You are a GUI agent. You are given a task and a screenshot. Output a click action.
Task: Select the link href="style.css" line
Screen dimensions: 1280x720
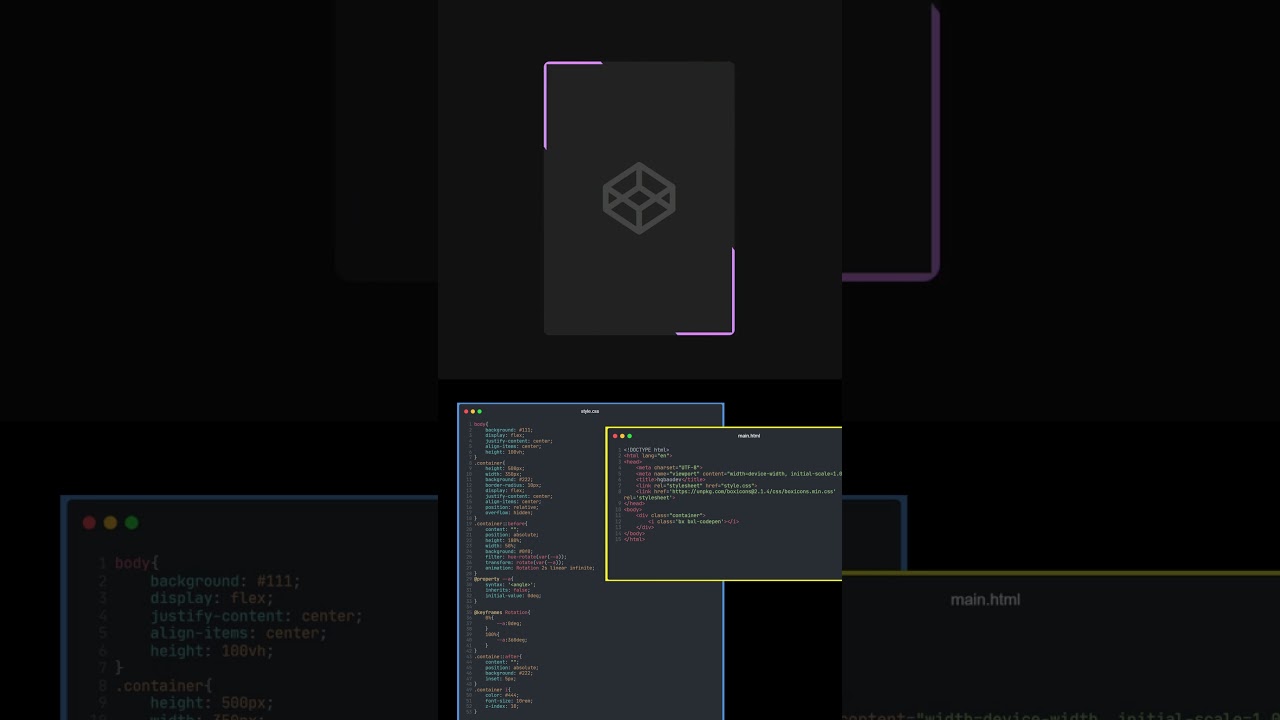[x=696, y=485]
